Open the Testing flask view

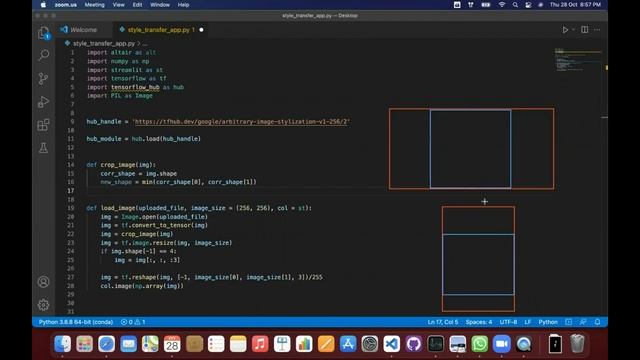tap(44, 148)
